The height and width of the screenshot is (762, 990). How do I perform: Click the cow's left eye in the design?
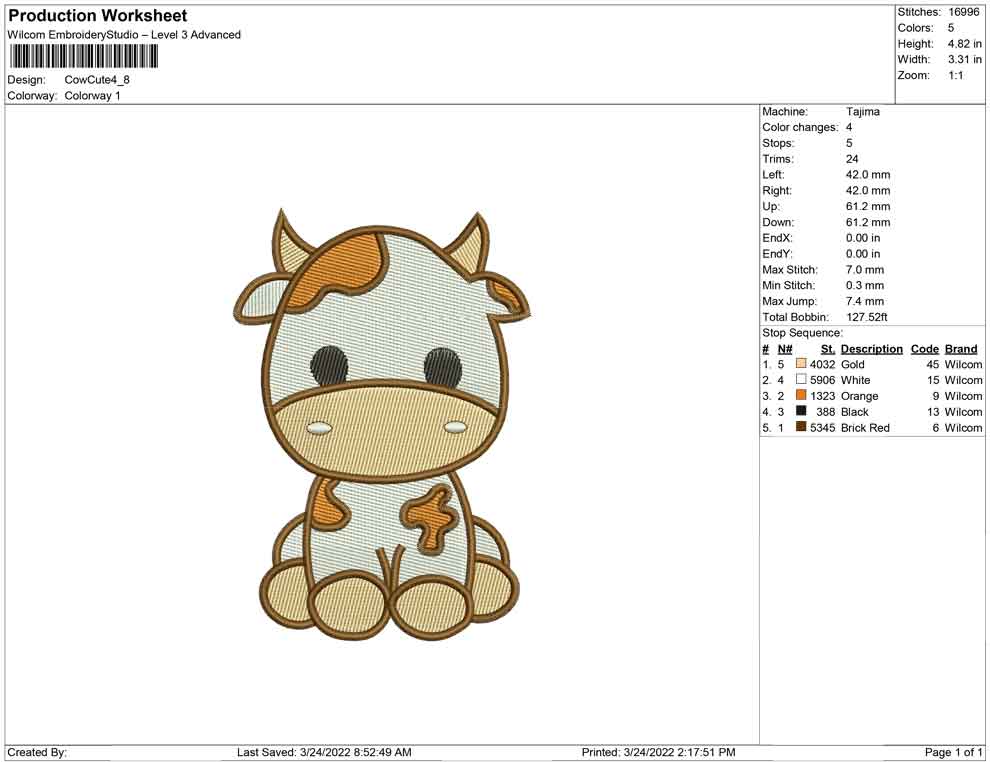[330, 364]
